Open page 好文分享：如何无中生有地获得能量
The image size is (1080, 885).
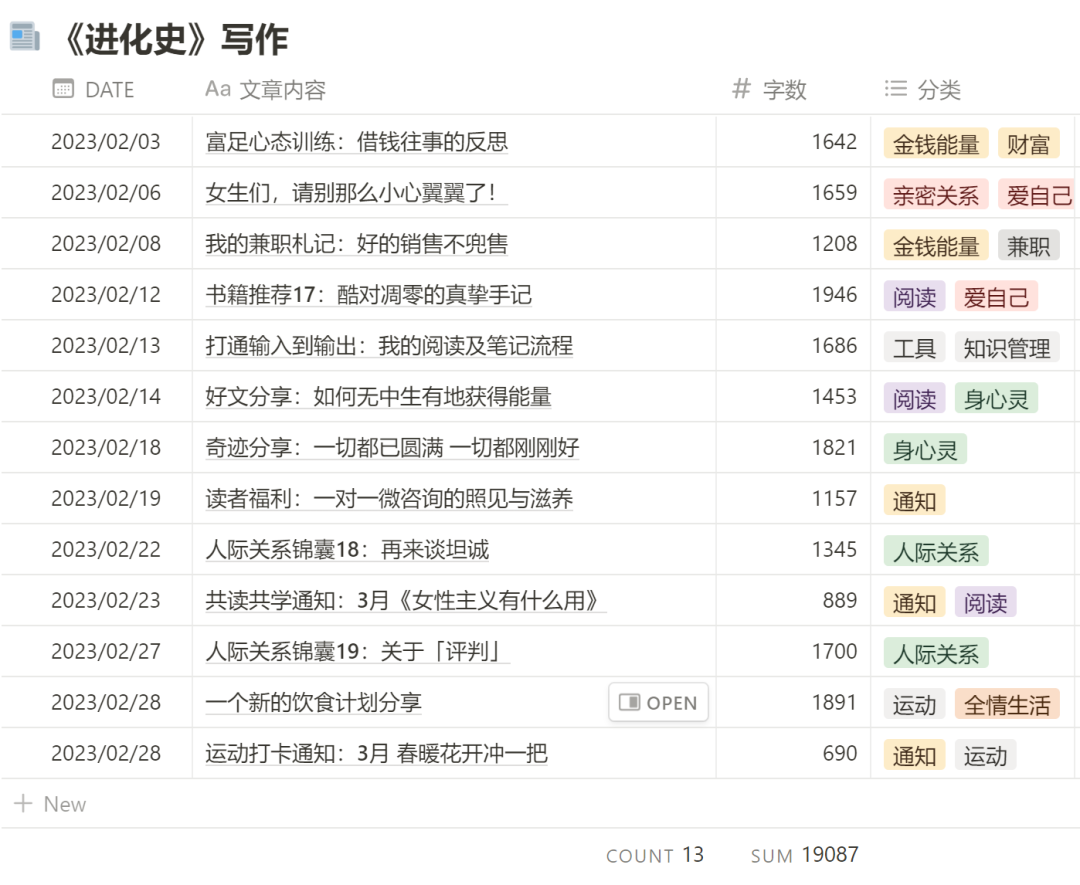pyautogui.click(x=378, y=397)
